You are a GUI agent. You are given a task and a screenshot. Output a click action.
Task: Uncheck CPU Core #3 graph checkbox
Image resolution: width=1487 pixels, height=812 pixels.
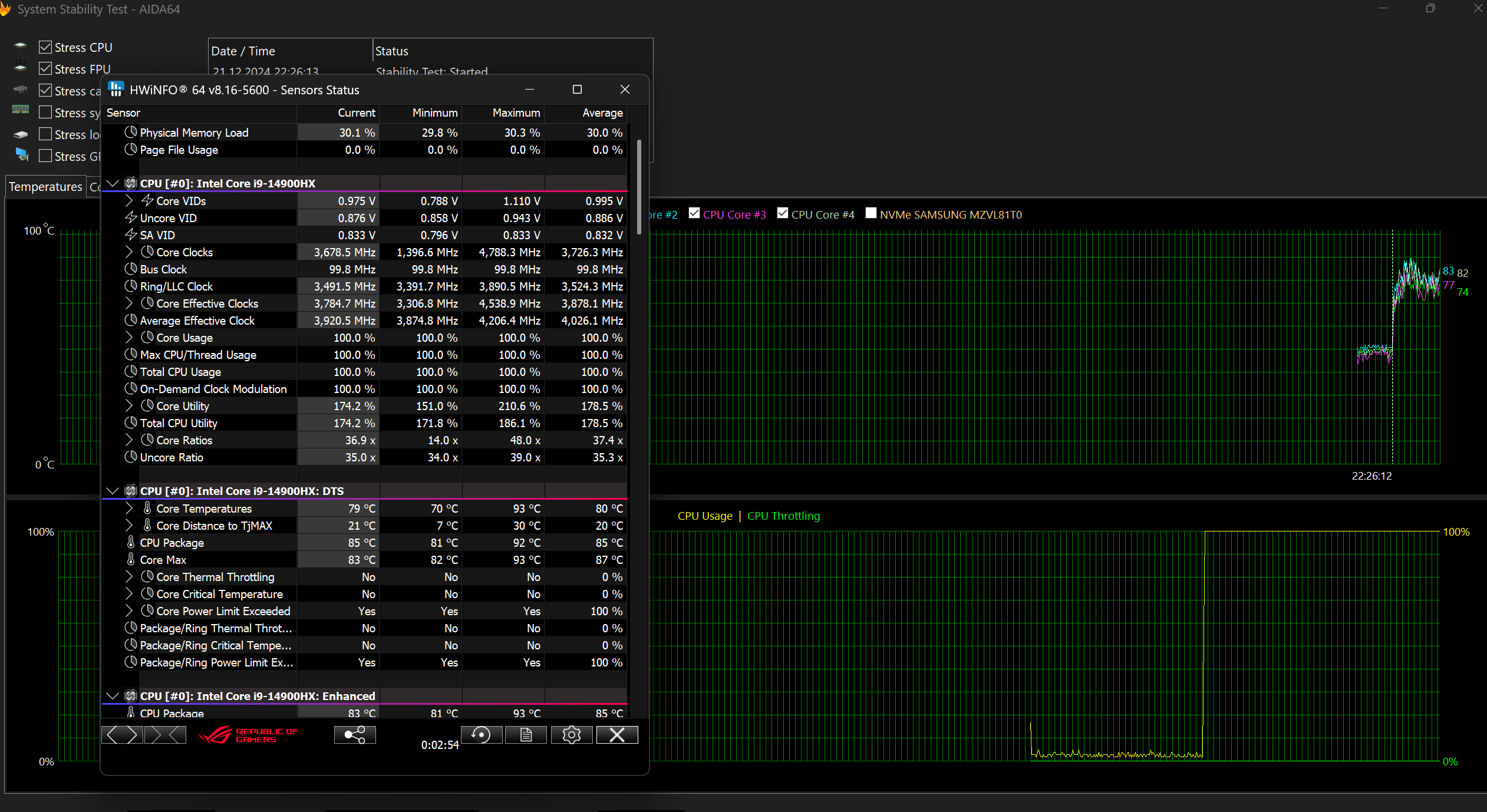[x=694, y=213]
